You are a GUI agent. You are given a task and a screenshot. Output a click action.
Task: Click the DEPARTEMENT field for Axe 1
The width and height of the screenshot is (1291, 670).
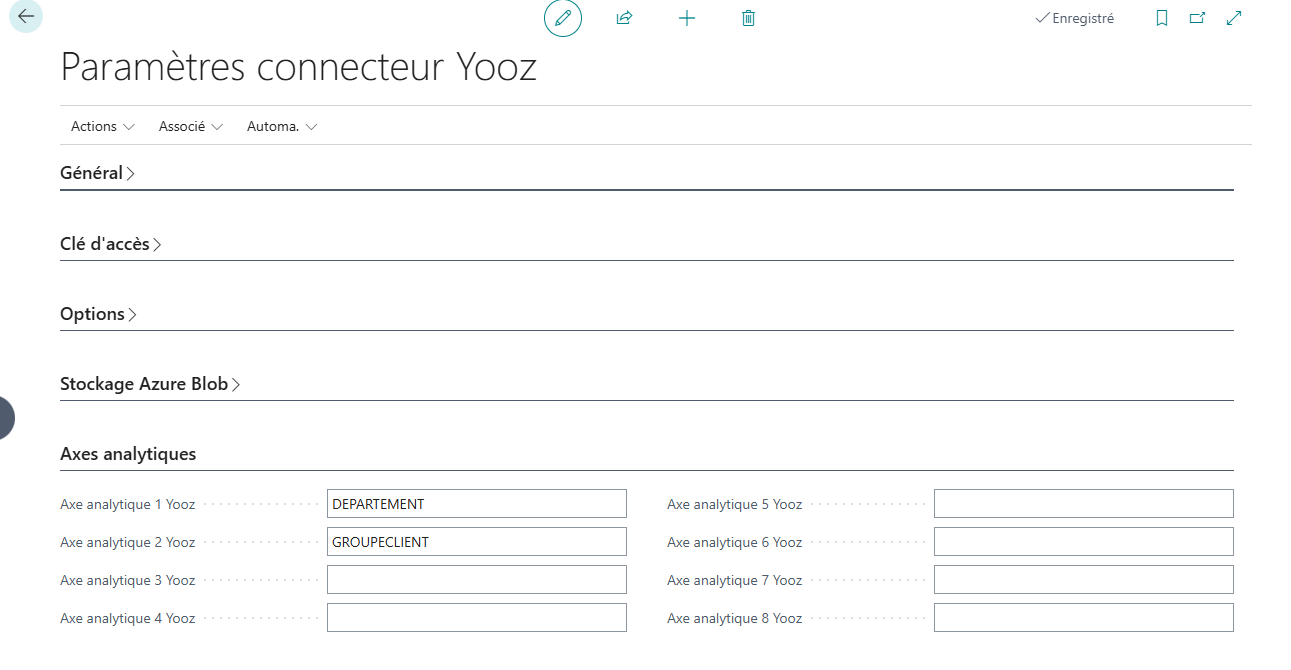(476, 504)
